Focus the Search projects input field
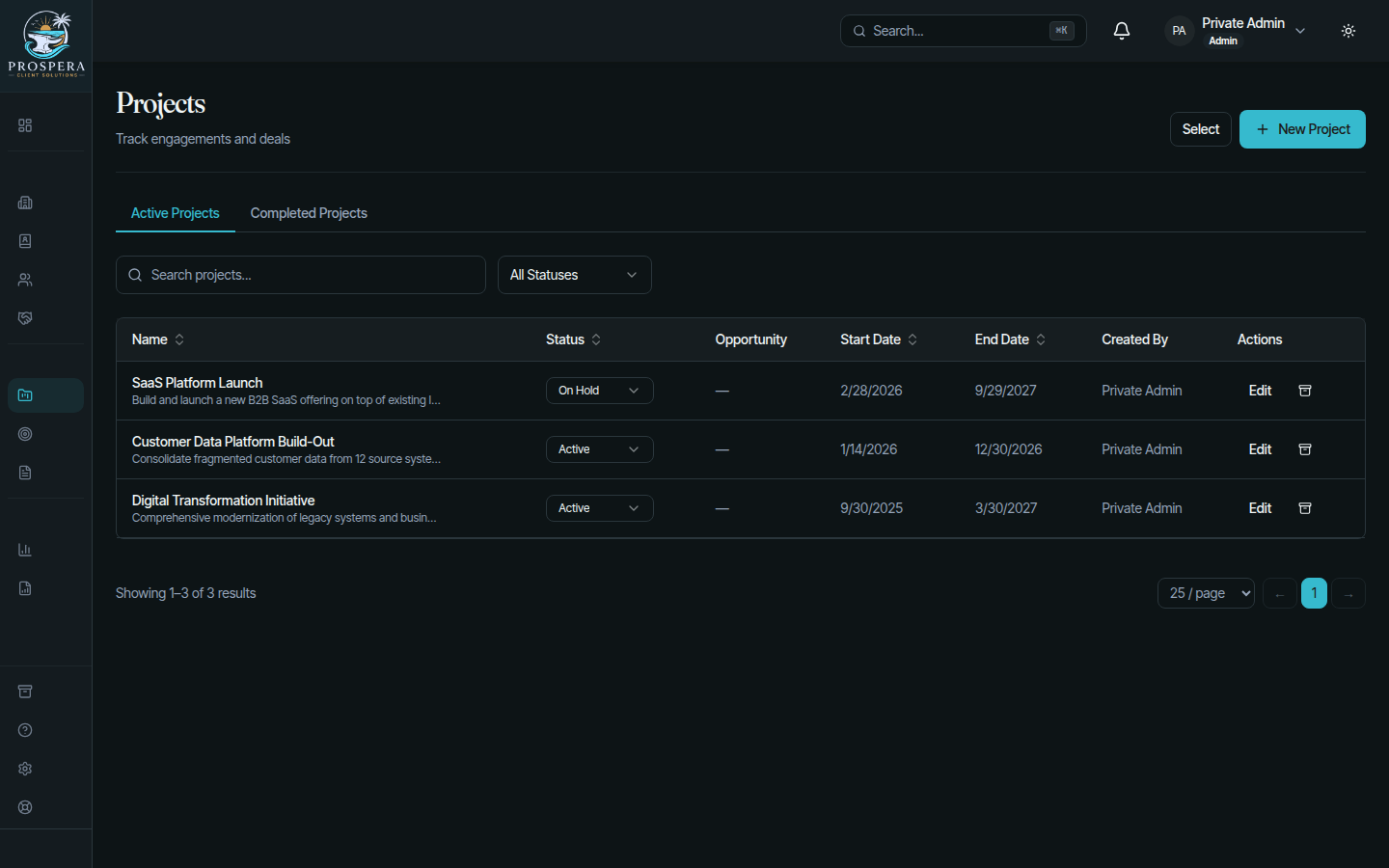1389x868 pixels. click(x=301, y=275)
